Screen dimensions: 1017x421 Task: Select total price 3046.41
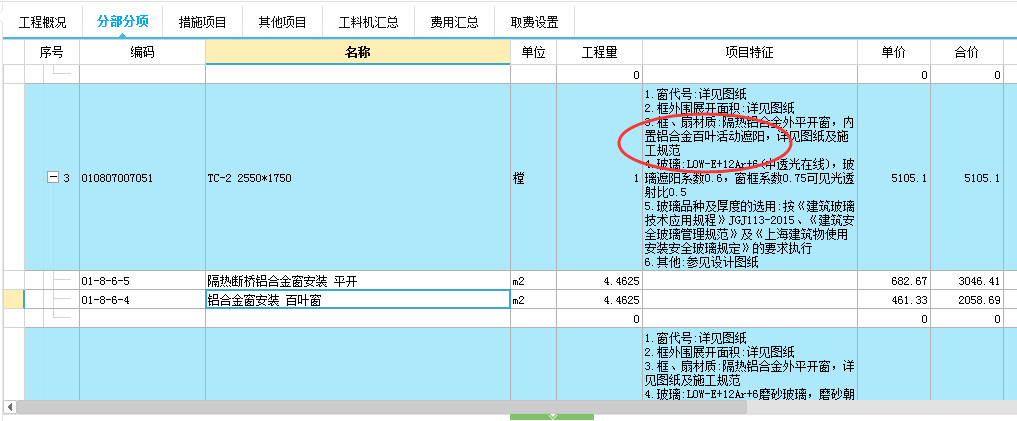[x=966, y=282]
